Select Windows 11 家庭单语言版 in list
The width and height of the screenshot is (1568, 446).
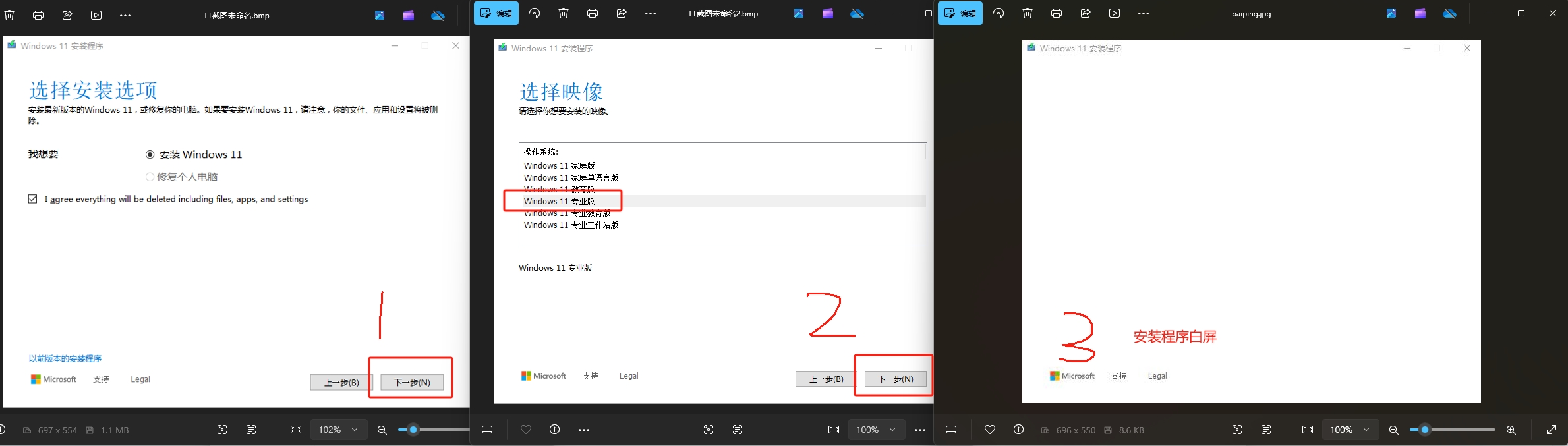[x=571, y=178]
